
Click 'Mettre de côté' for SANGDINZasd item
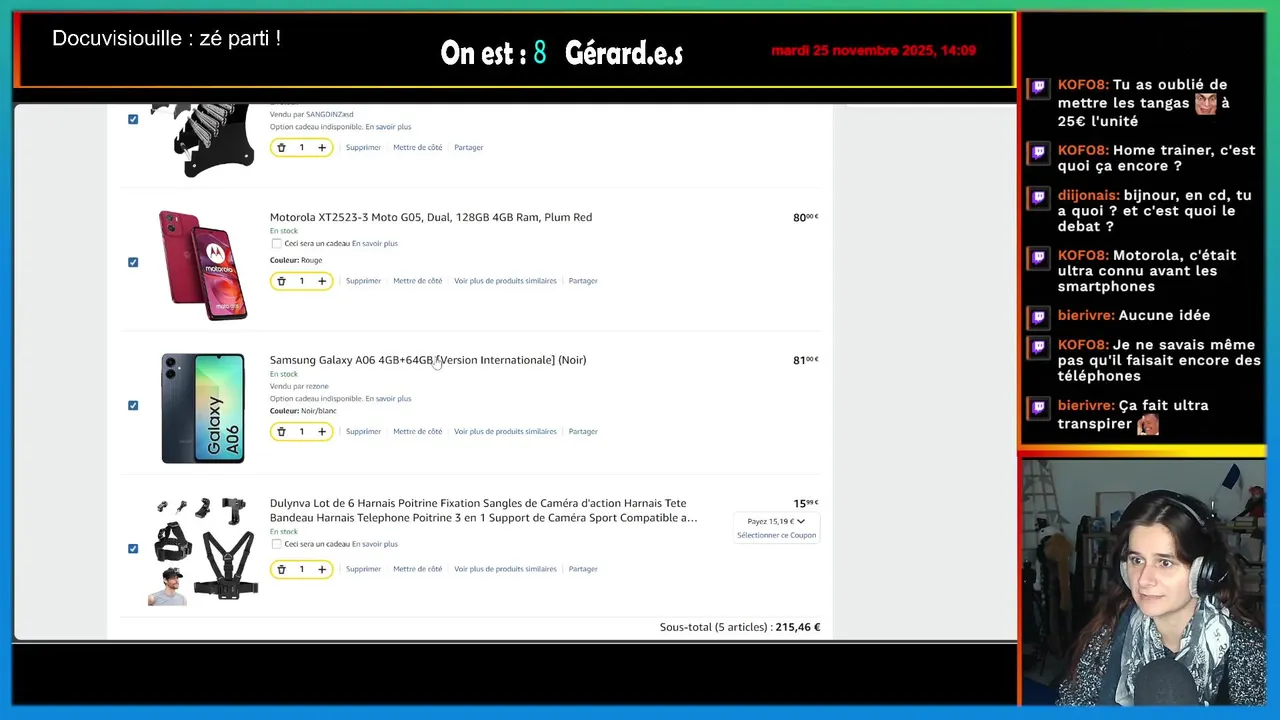pyautogui.click(x=418, y=147)
